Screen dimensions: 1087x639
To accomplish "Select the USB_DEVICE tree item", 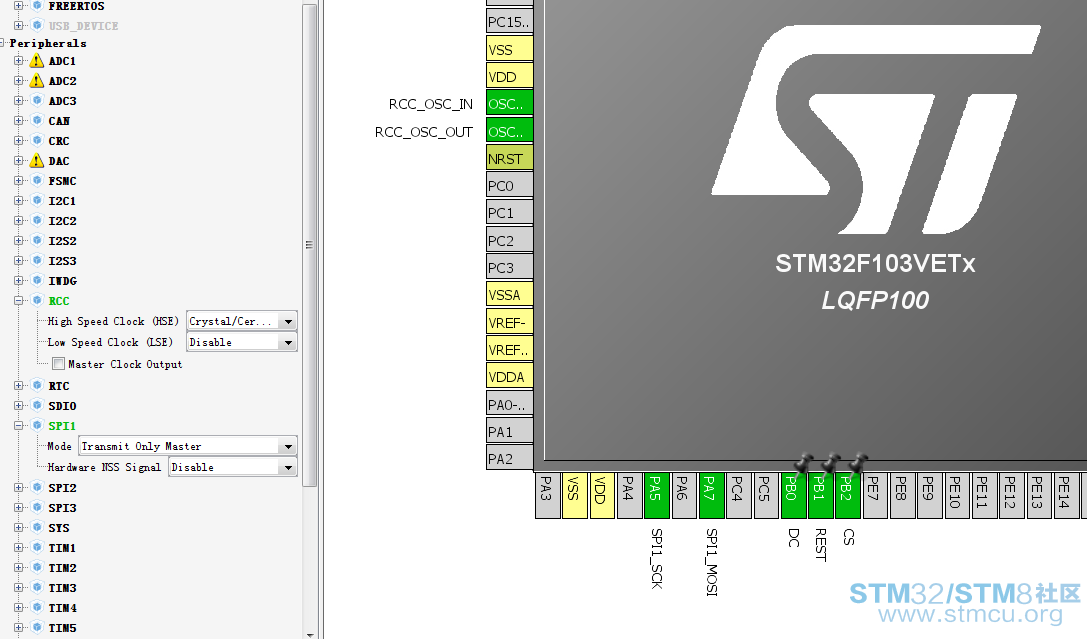I will [x=83, y=26].
